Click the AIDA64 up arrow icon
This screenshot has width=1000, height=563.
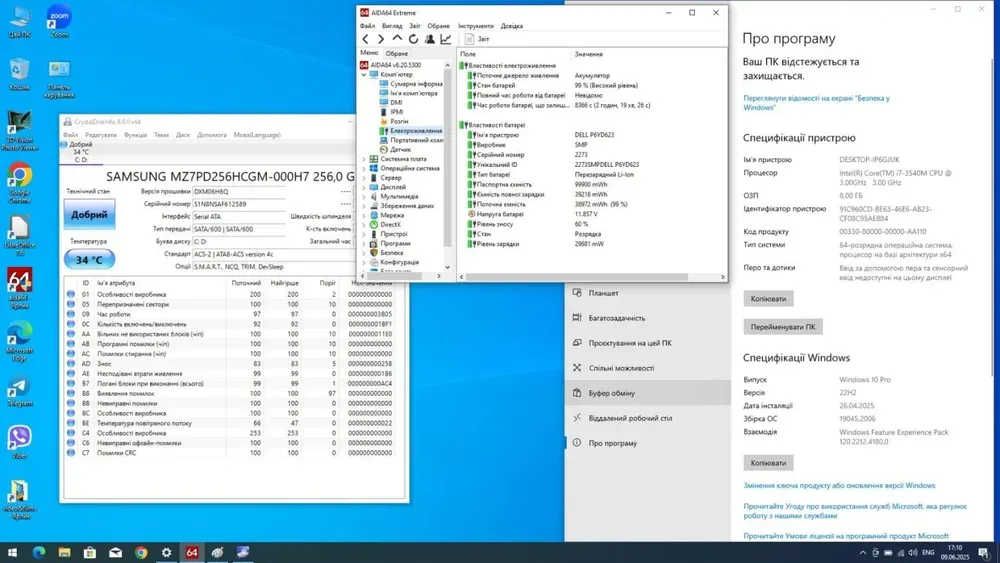click(x=397, y=39)
